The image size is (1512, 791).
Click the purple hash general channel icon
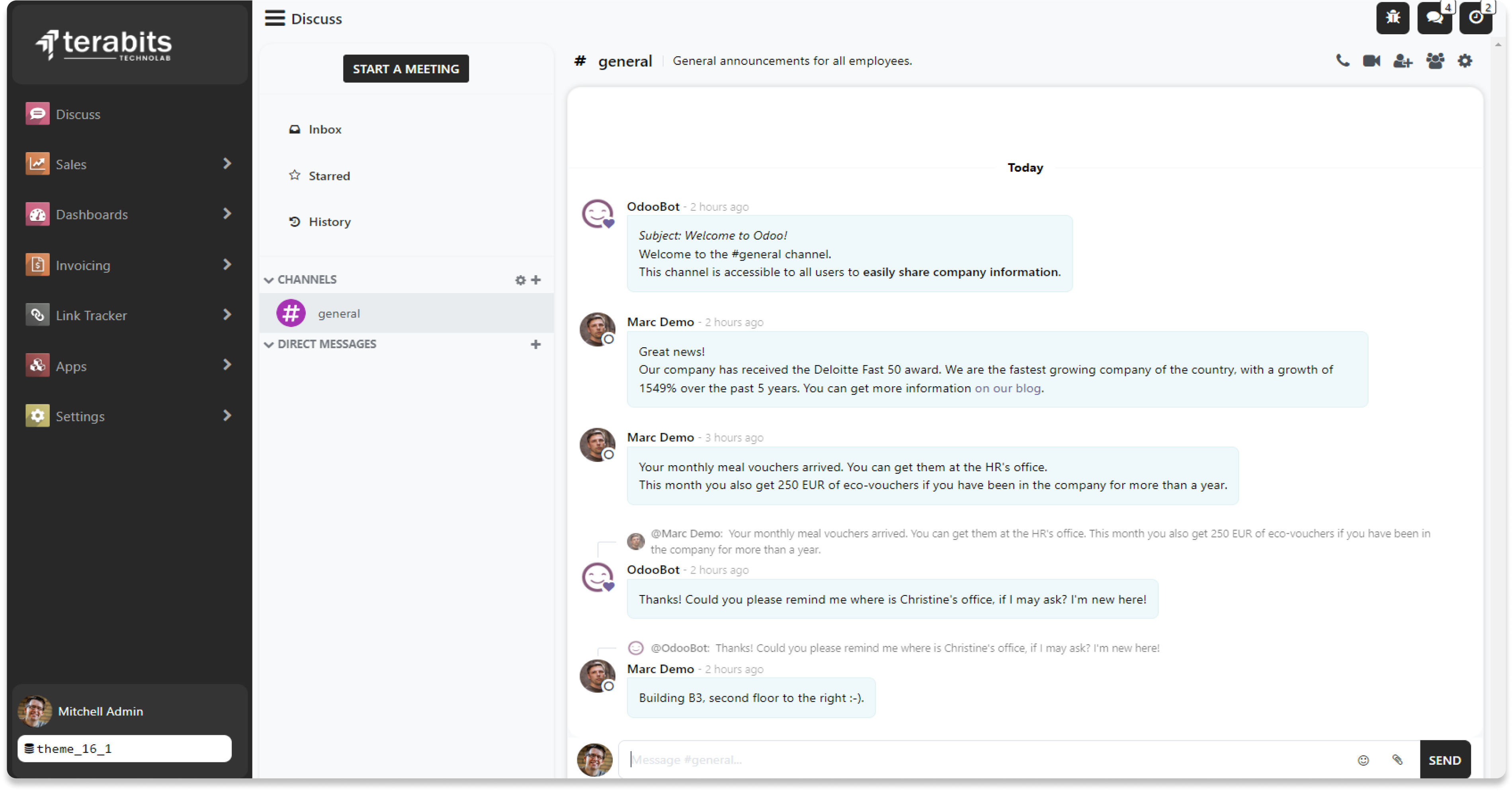pos(291,313)
